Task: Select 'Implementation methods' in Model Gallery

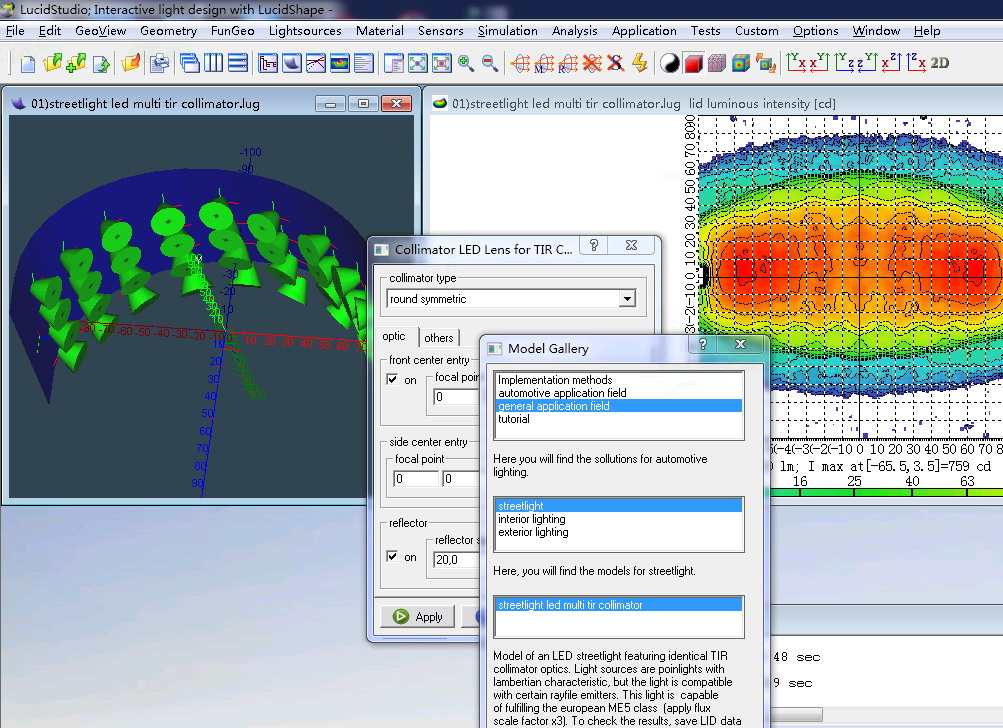Action: [x=619, y=380]
